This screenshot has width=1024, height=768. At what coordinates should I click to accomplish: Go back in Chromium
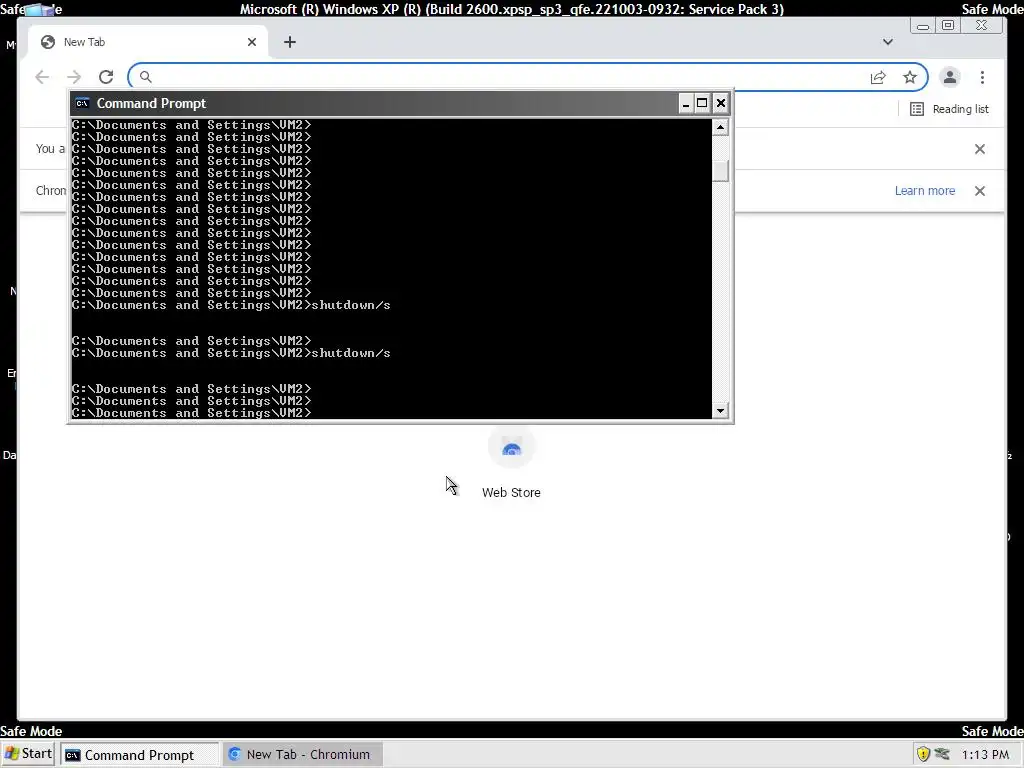coord(42,77)
